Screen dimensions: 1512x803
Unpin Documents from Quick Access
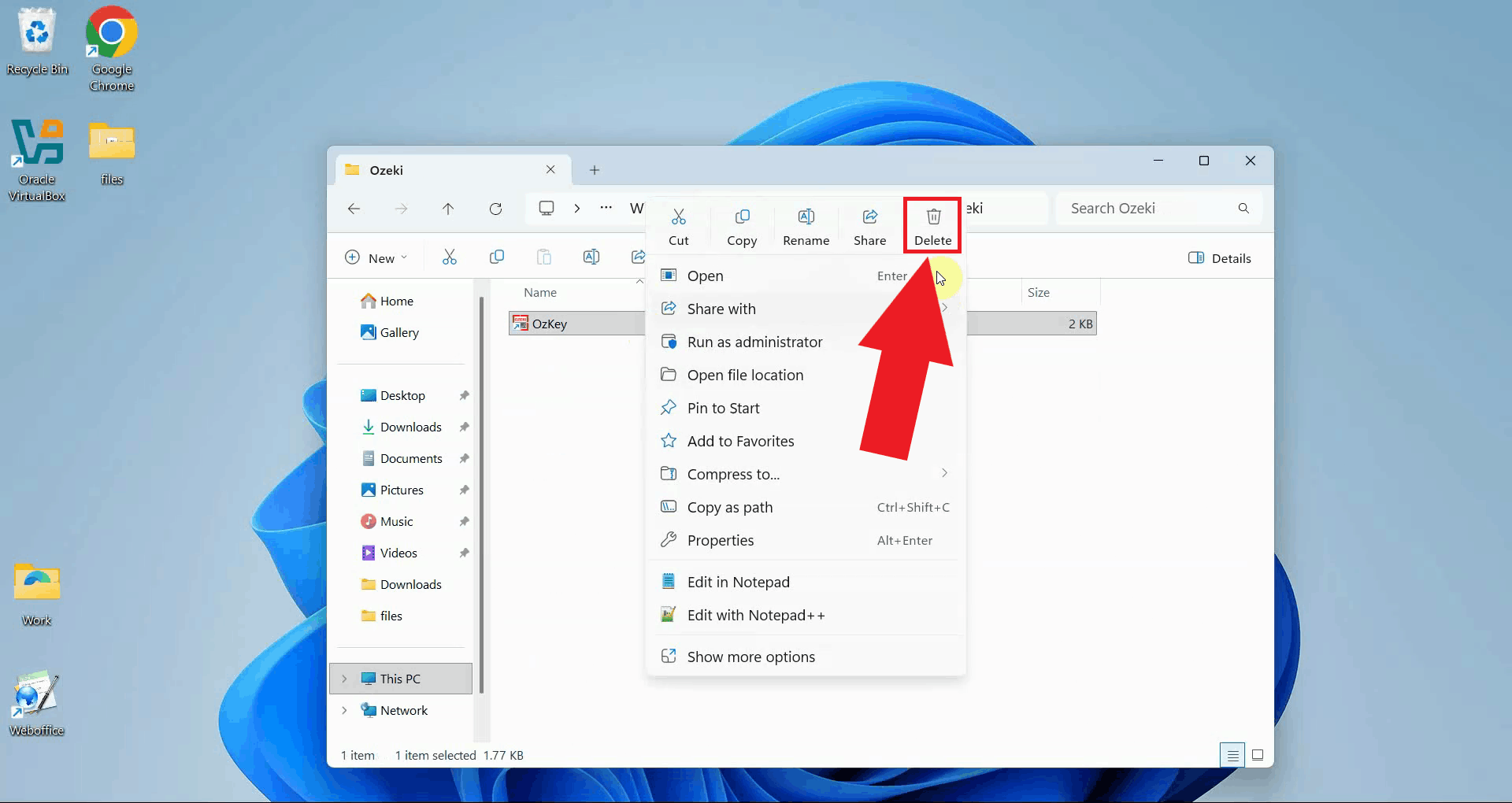pos(465,457)
